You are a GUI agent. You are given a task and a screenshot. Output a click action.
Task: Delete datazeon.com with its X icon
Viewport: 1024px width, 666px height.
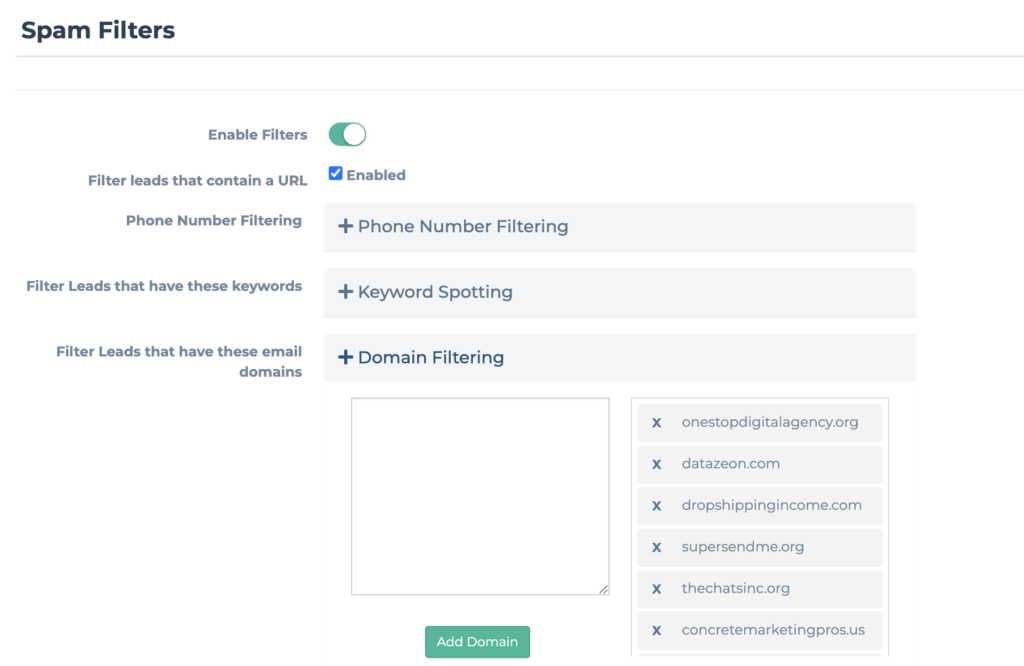(x=656, y=464)
